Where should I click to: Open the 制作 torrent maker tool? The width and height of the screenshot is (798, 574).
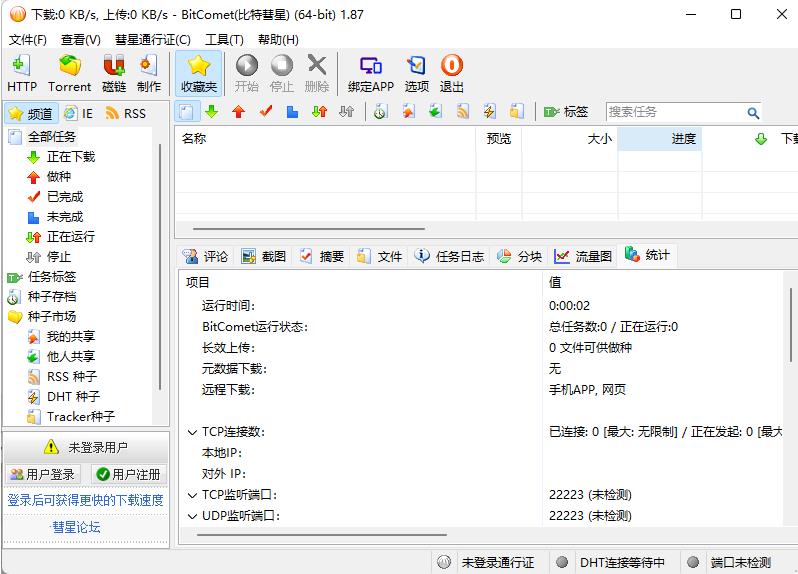click(149, 73)
